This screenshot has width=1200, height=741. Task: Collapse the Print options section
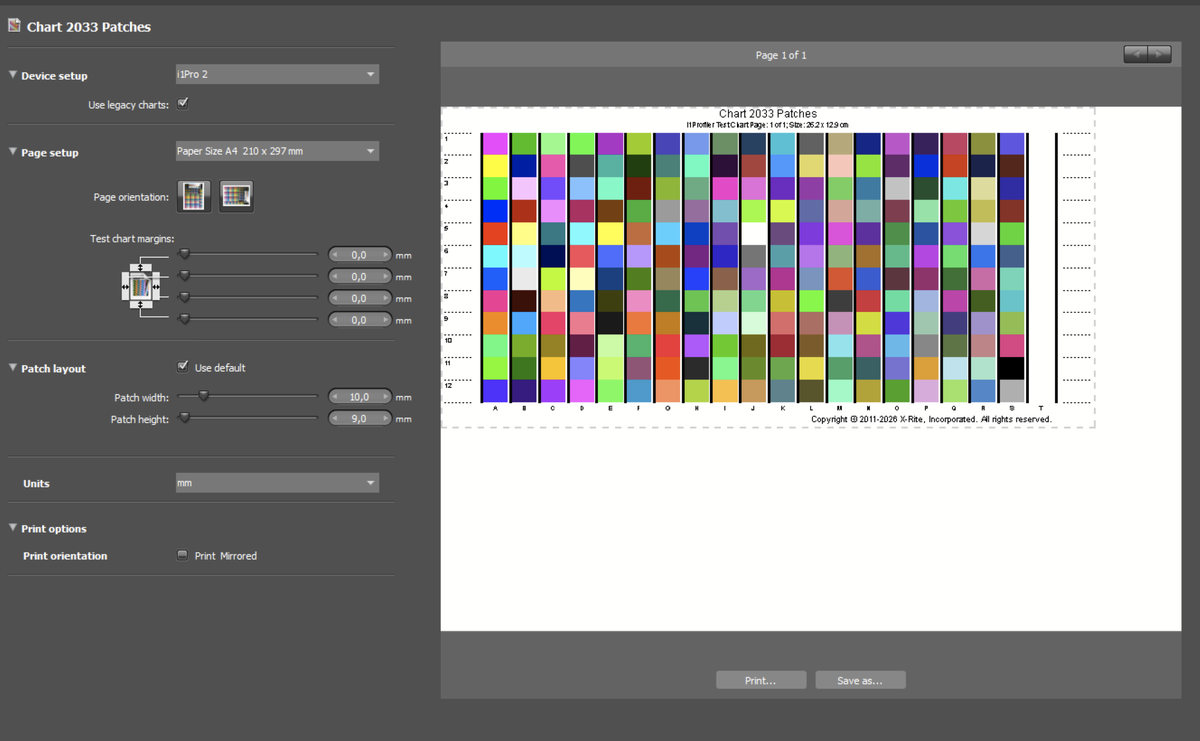tap(13, 528)
